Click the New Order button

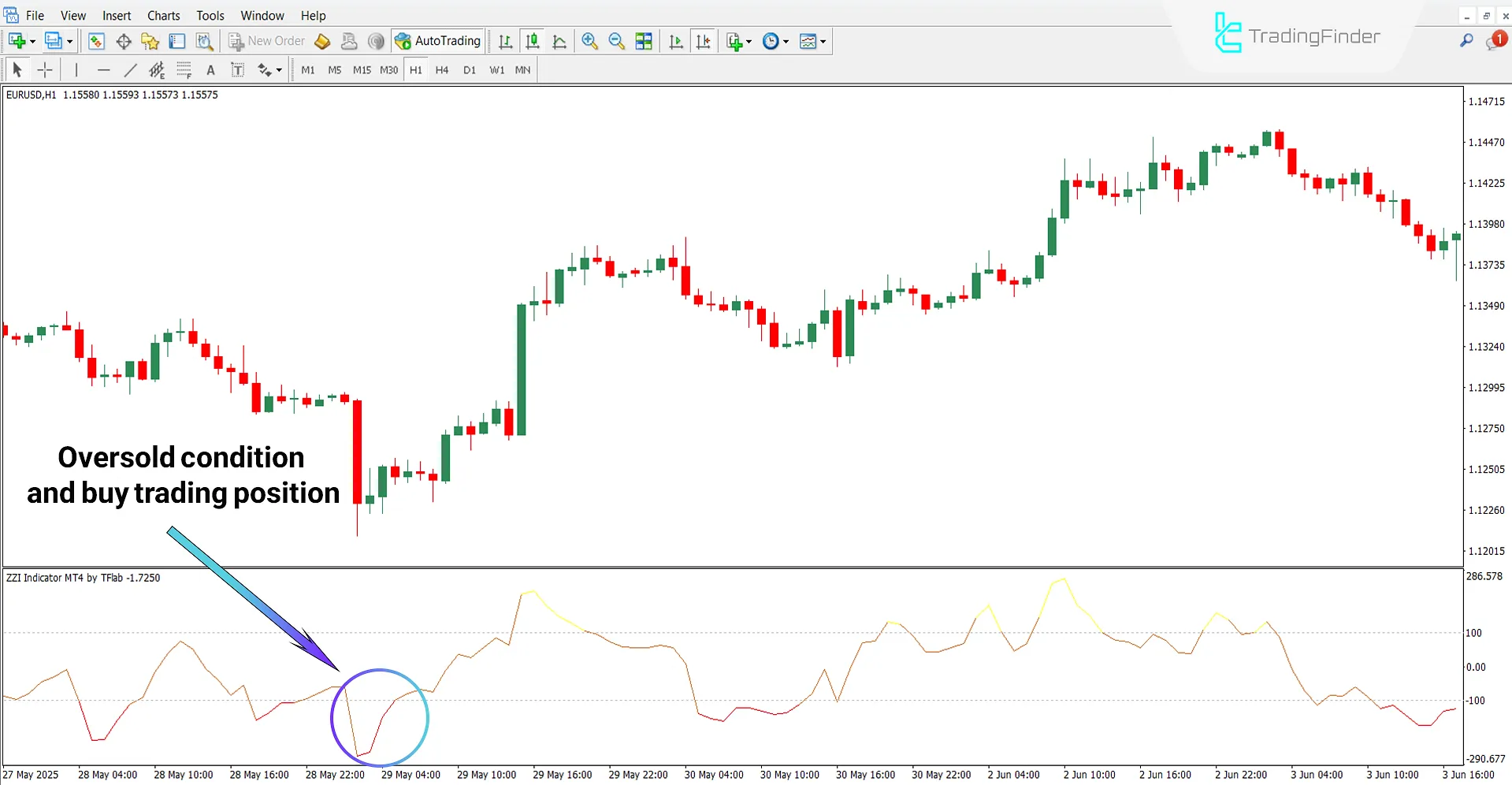[266, 41]
